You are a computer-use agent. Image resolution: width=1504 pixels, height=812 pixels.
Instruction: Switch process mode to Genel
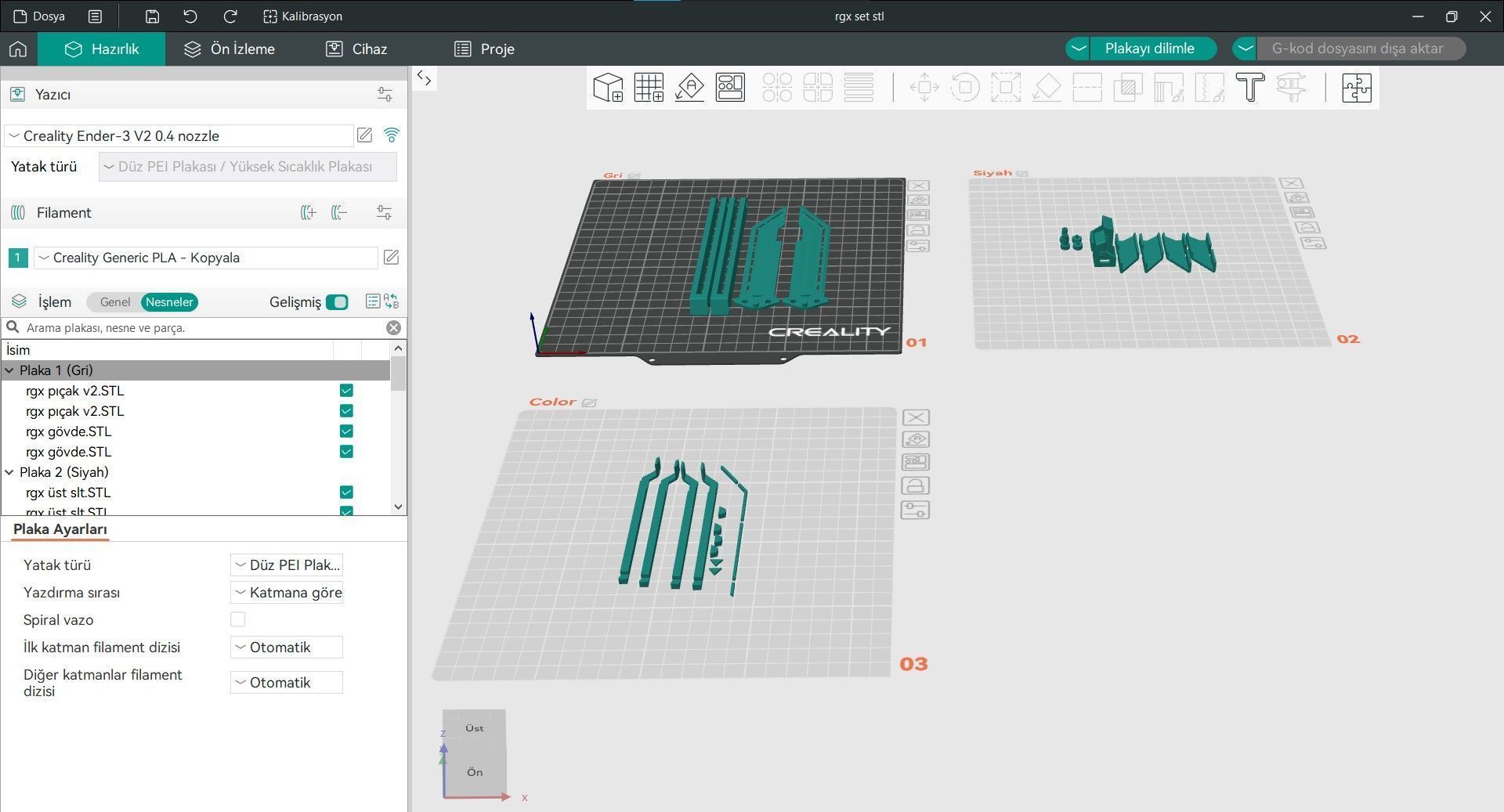tap(115, 301)
